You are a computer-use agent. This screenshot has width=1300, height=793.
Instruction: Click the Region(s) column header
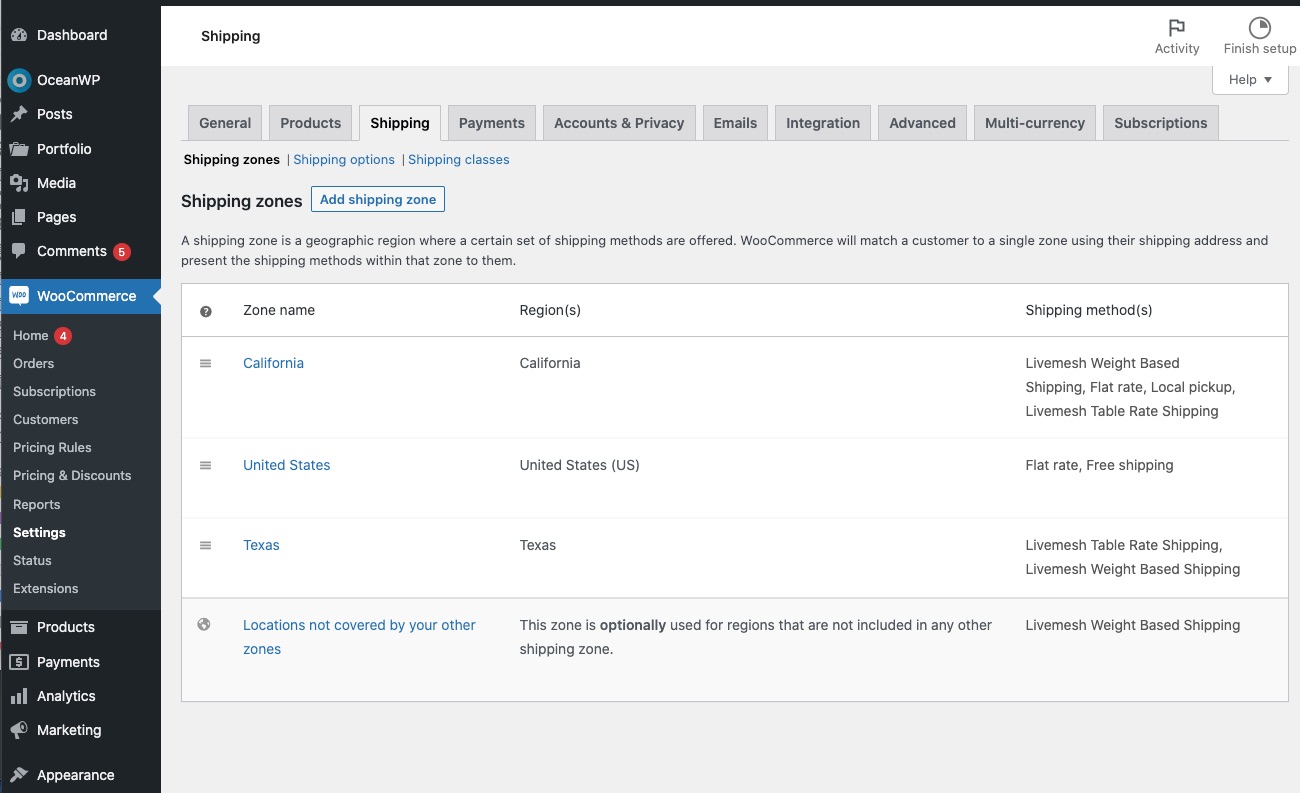[550, 310]
